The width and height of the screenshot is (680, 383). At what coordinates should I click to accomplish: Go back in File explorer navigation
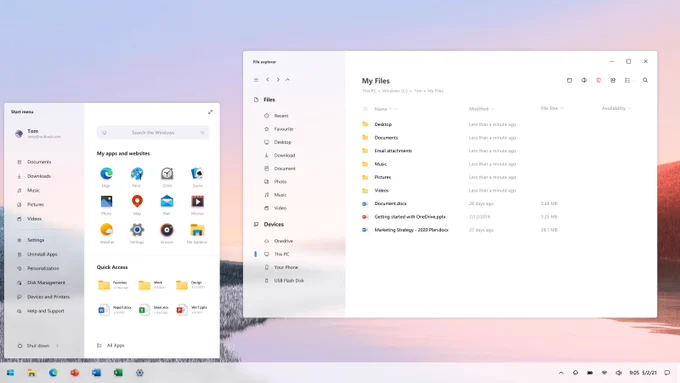tap(268, 80)
